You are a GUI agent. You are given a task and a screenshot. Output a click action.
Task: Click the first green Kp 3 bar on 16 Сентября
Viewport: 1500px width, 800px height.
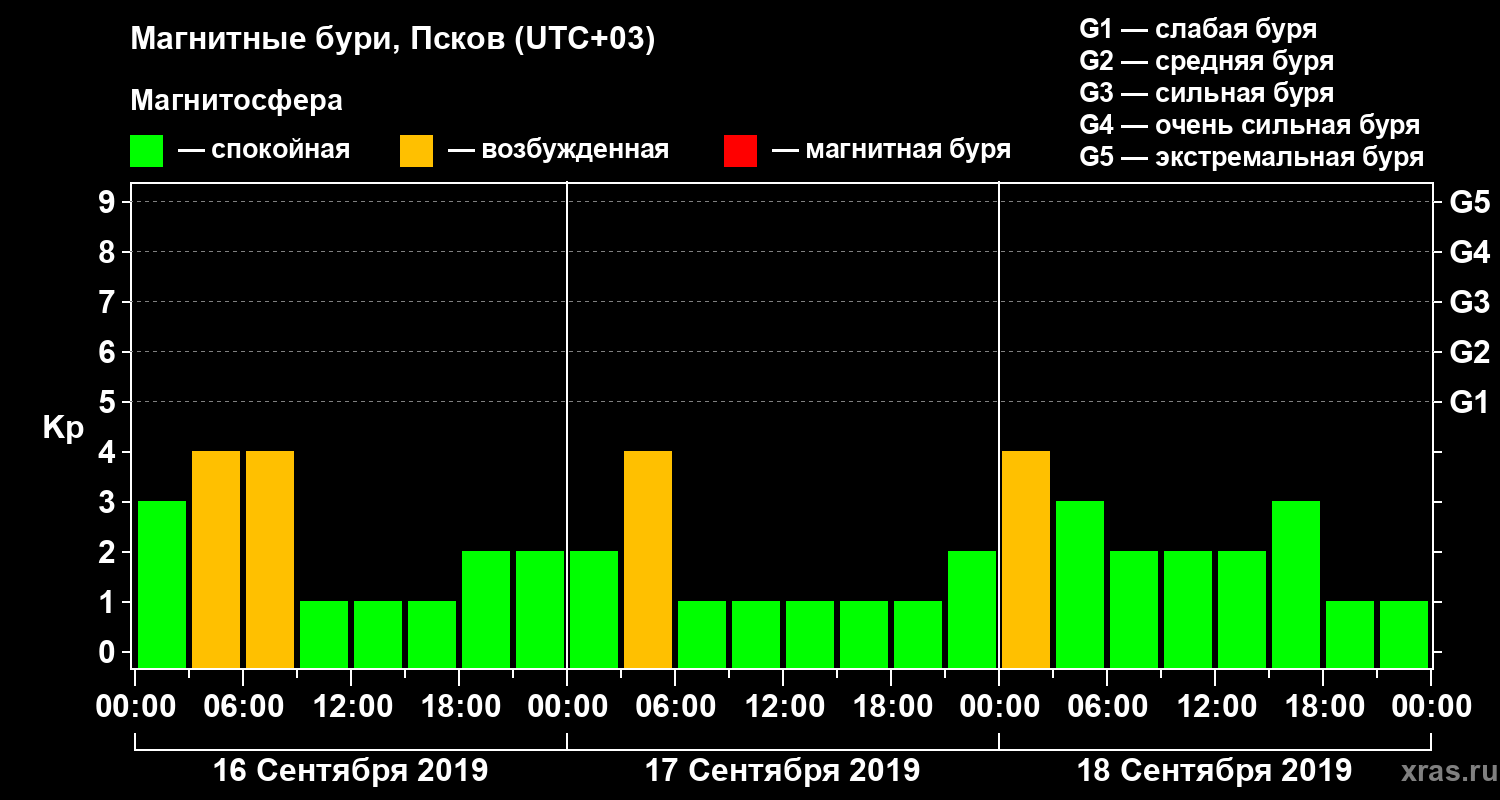[162, 584]
